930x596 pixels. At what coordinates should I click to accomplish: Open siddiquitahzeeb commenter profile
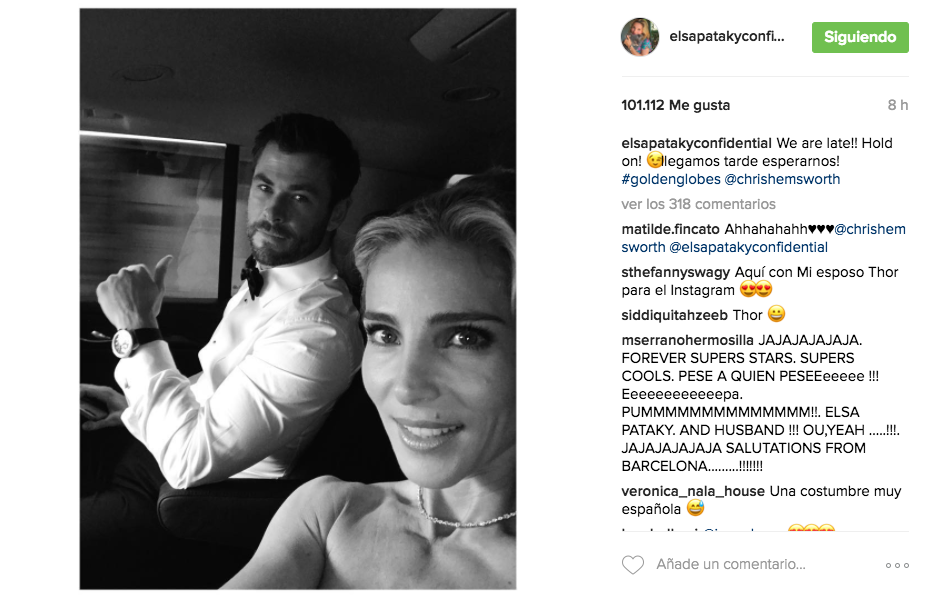[674, 315]
